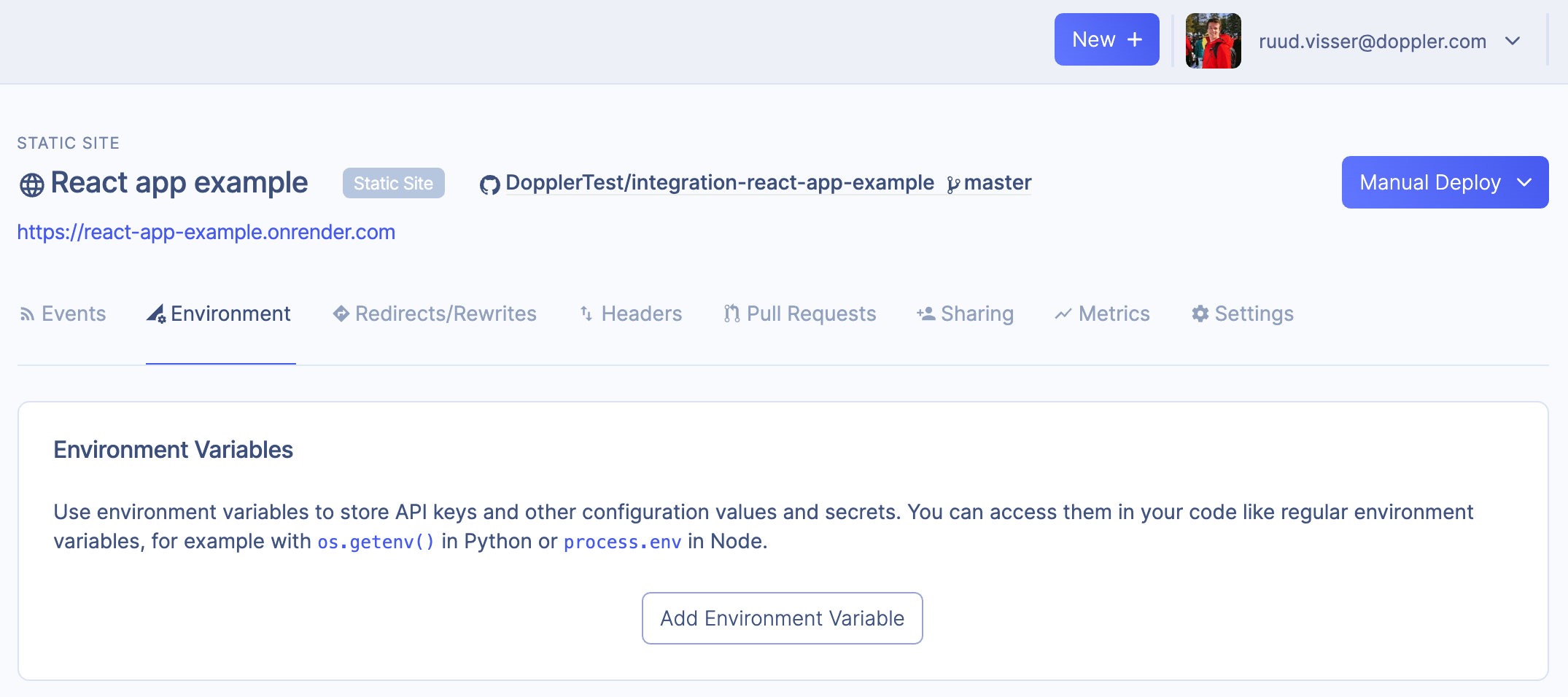Switch to the Events tab
This screenshot has width=1568, height=697.
pos(63,314)
